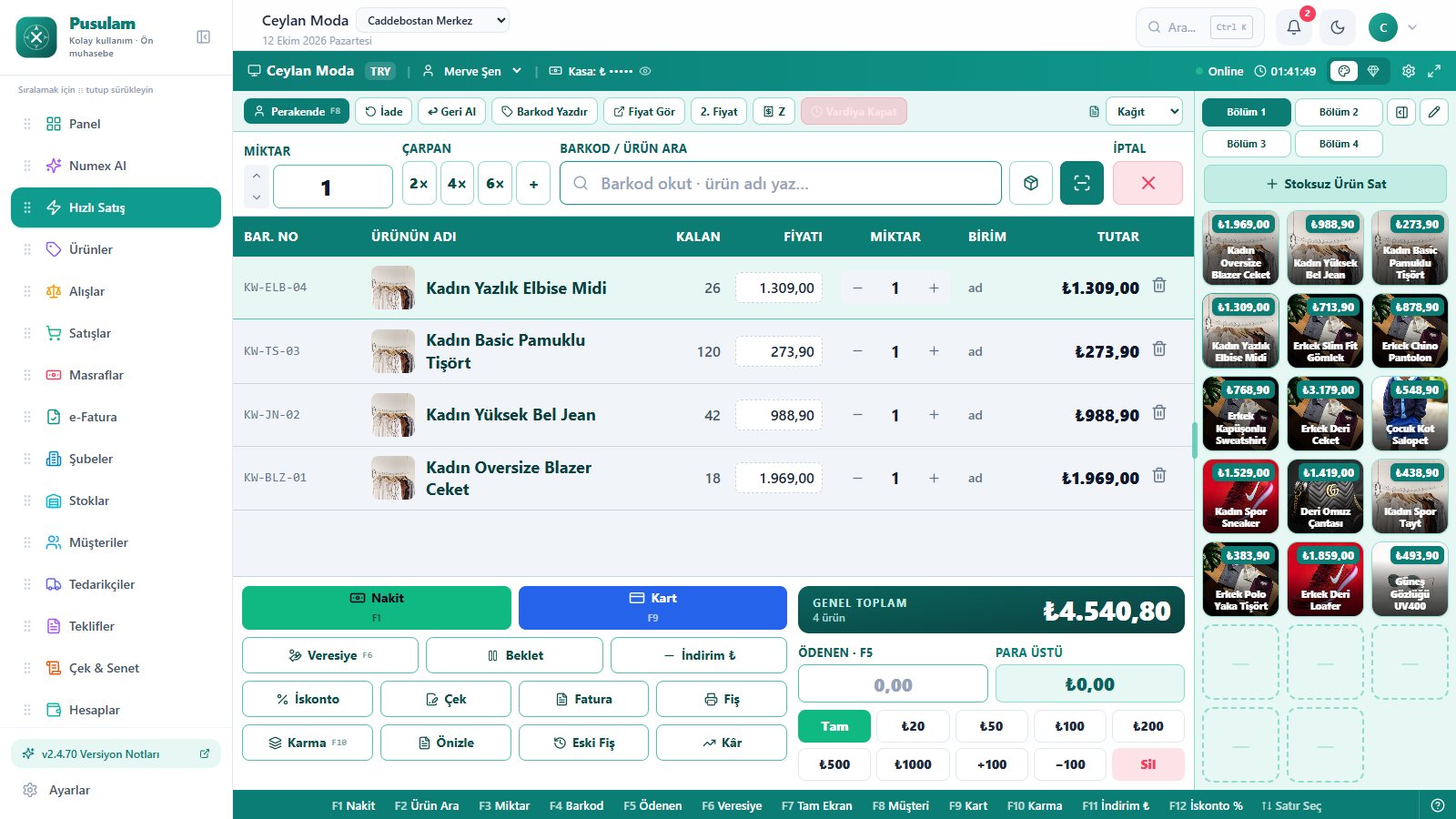Add Erkek Deri Ceket from quick products
Viewport: 1456px width, 819px height.
(x=1325, y=414)
